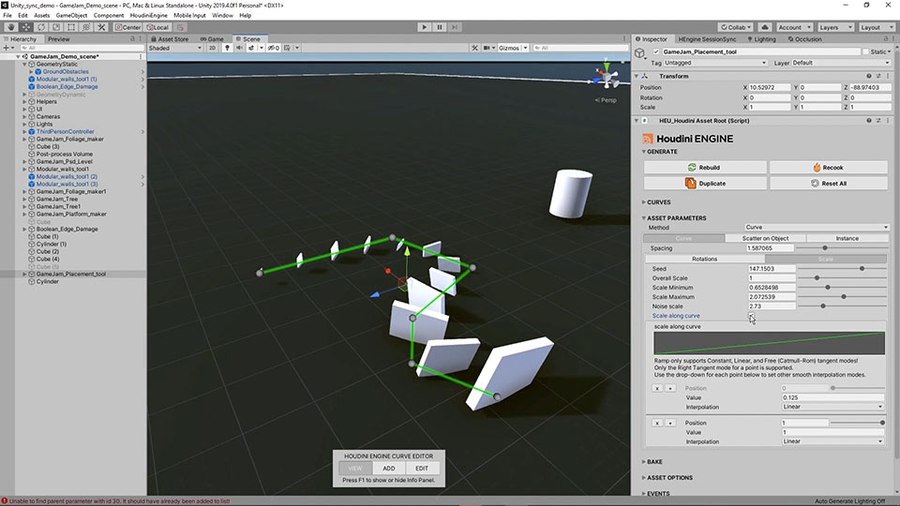Click the Pause button
The width and height of the screenshot is (900, 506).
coord(440,27)
